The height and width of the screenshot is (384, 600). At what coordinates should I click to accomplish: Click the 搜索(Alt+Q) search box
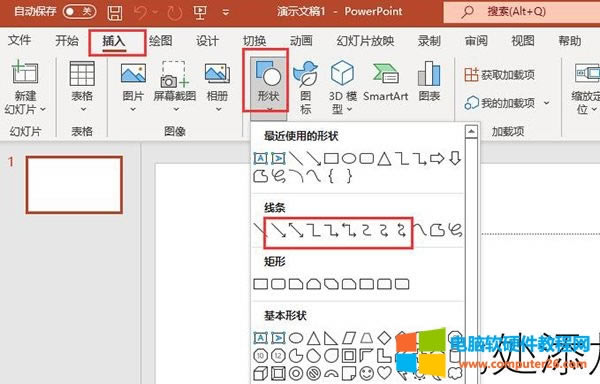pos(522,12)
